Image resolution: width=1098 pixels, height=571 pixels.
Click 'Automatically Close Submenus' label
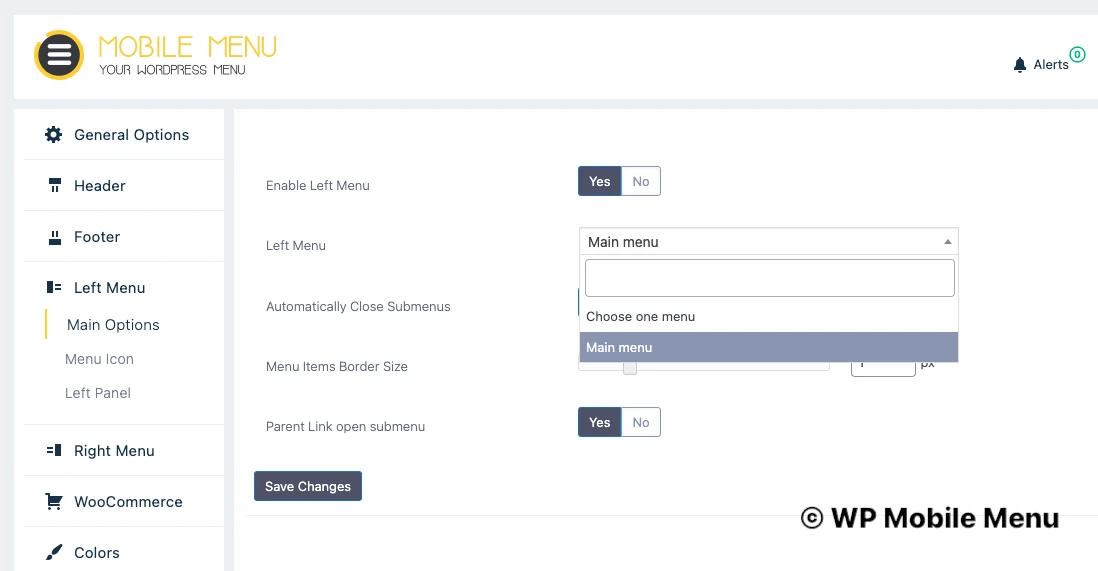tap(358, 307)
